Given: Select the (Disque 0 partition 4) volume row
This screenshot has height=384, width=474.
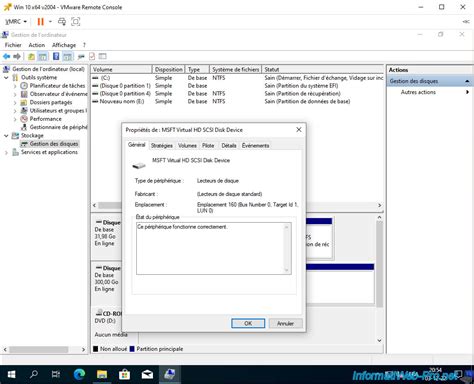Looking at the screenshot, I should (237, 94).
